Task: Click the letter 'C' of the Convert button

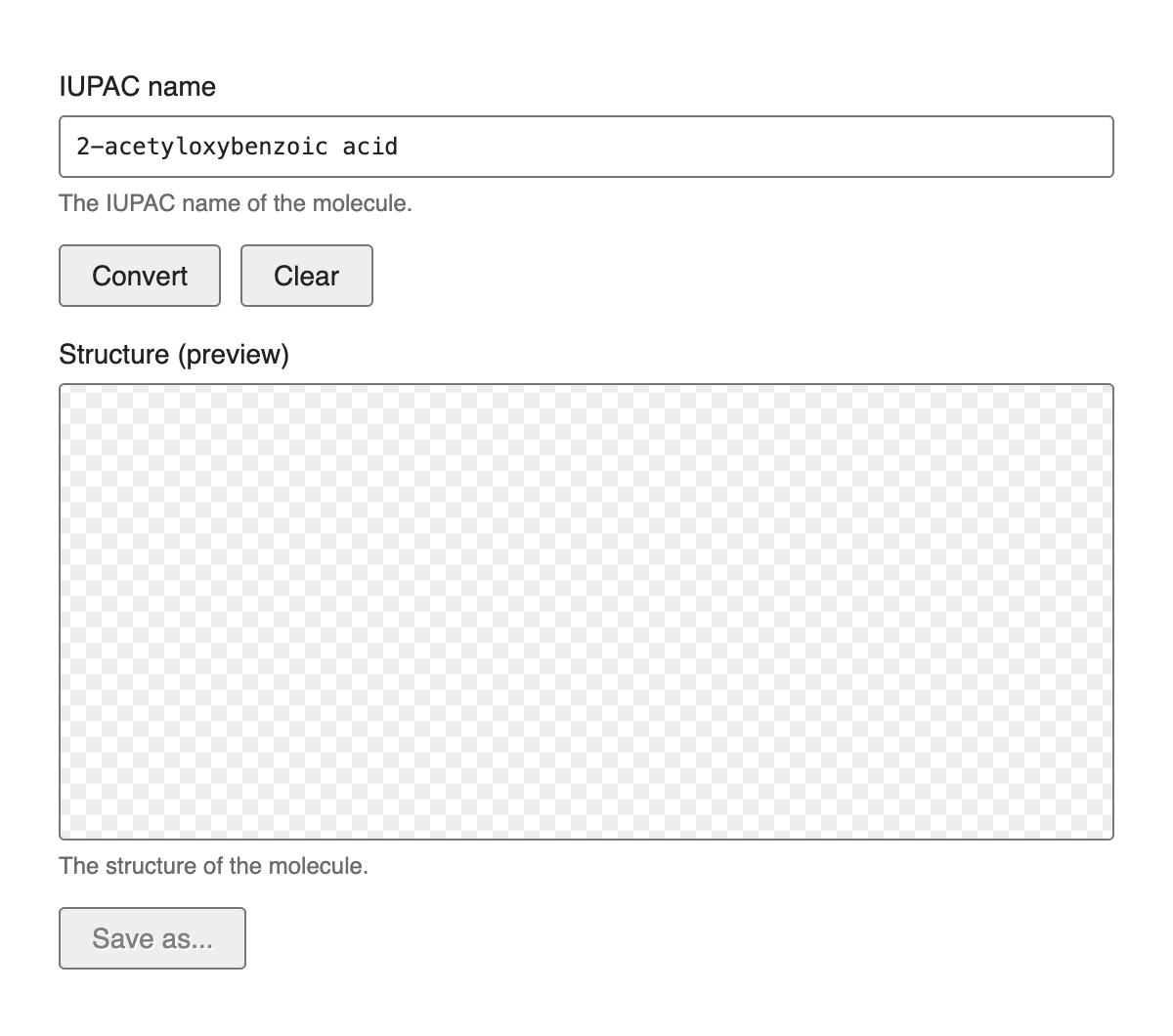Action: (x=102, y=276)
